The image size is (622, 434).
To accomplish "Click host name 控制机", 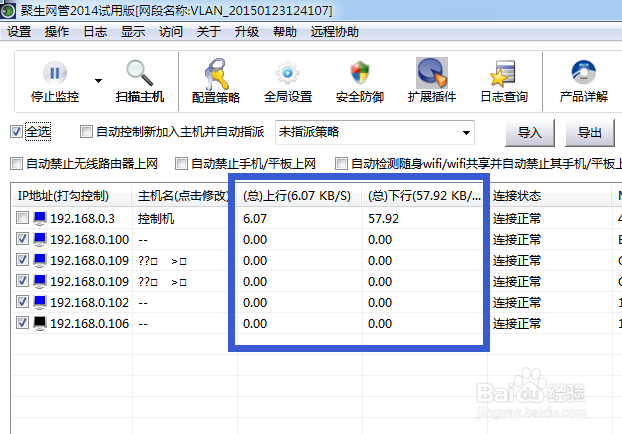I will point(156,219).
